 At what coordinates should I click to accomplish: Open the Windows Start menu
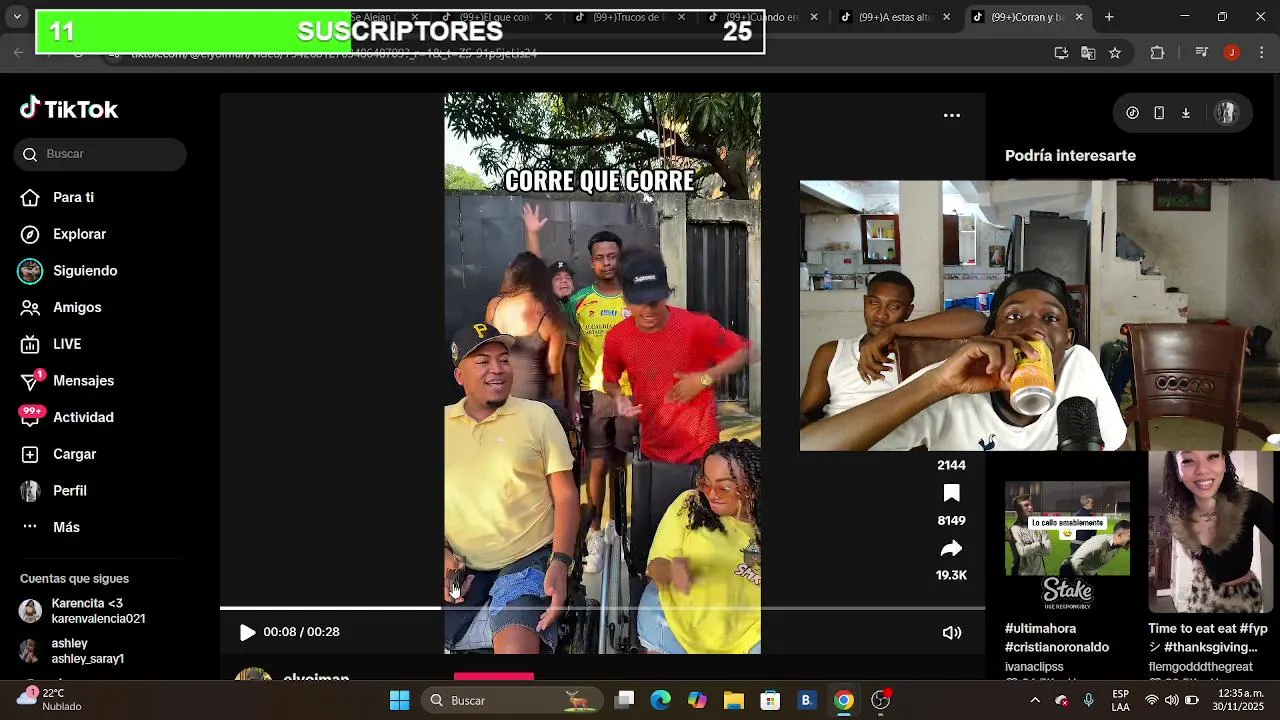pyautogui.click(x=399, y=700)
